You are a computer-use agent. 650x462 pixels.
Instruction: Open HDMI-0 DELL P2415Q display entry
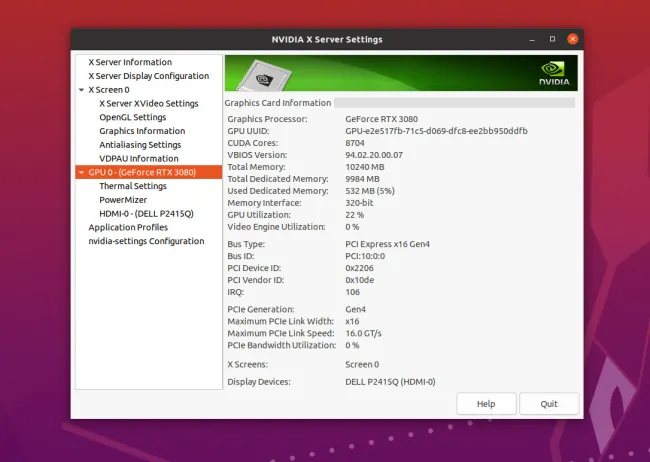click(146, 214)
